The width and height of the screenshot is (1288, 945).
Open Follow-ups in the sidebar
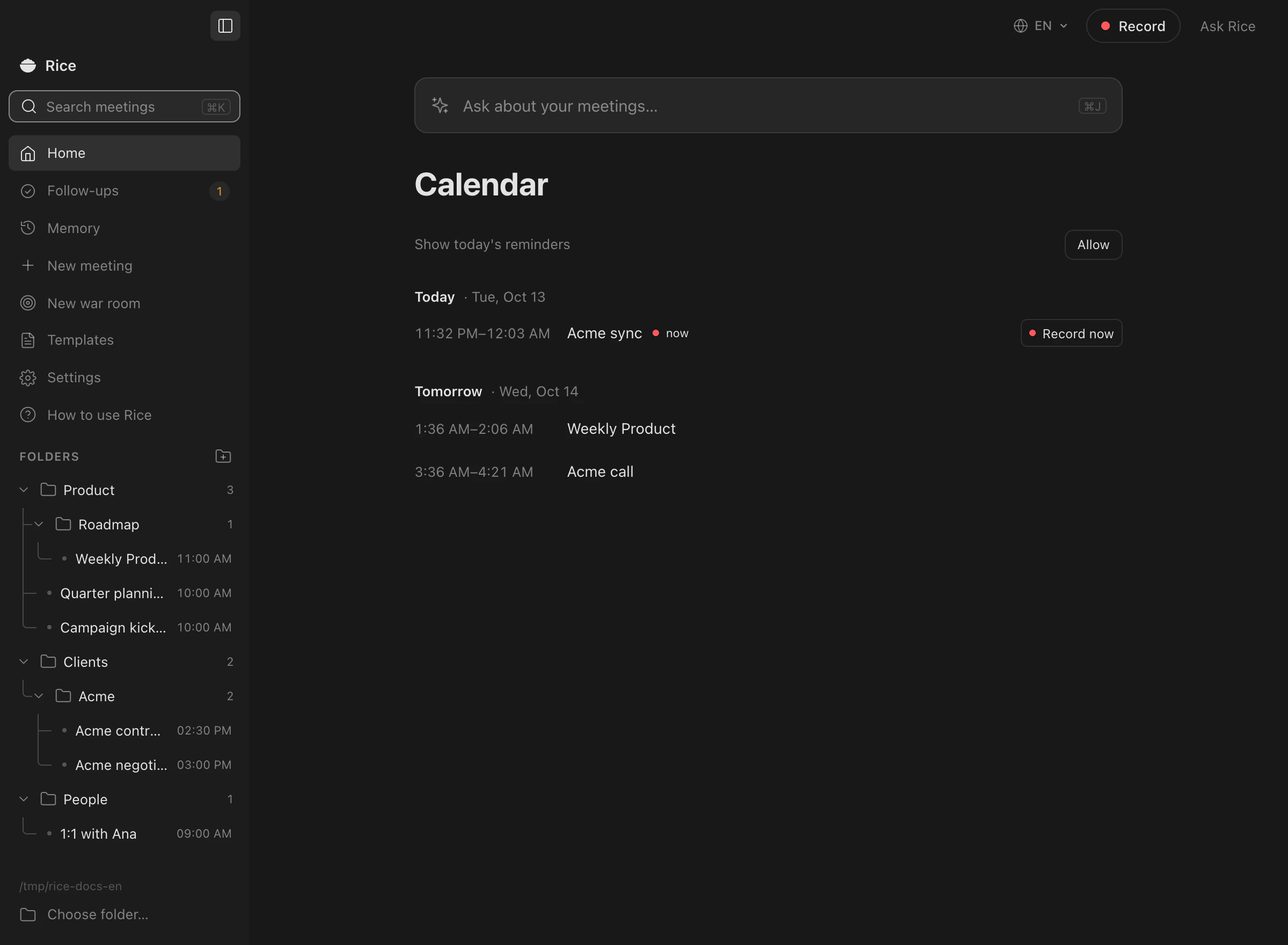pyautogui.click(x=125, y=191)
